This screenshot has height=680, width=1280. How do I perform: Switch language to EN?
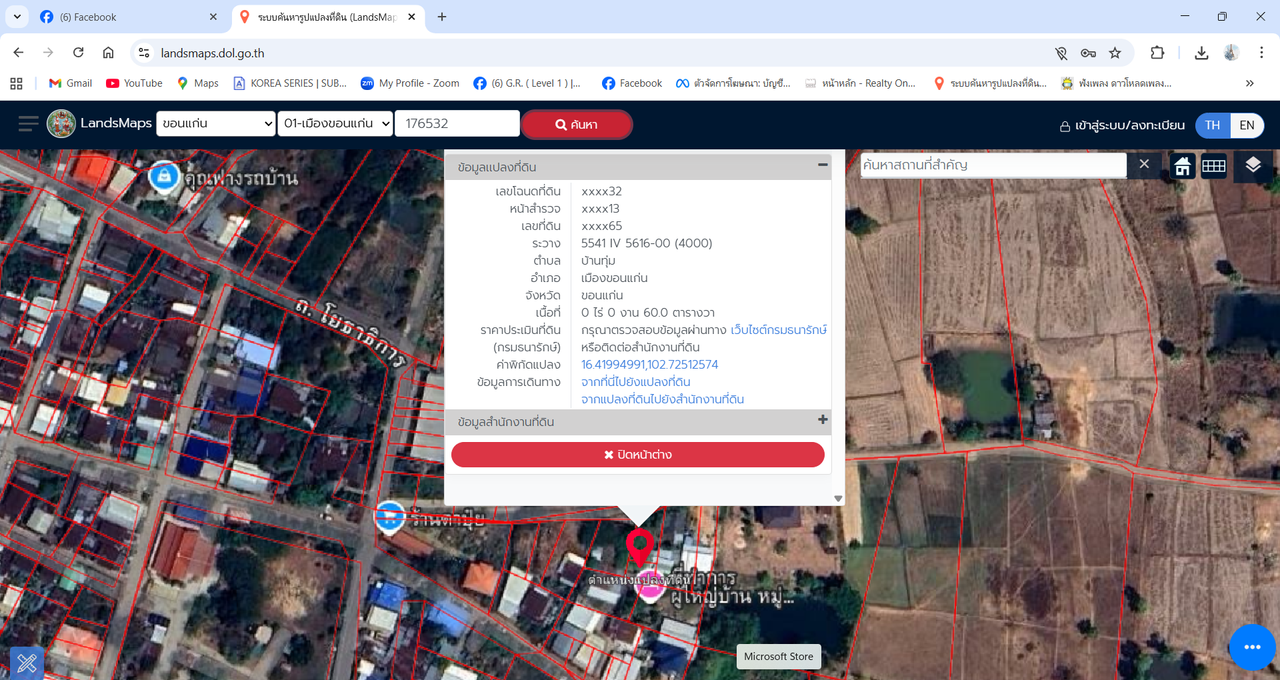(1247, 125)
